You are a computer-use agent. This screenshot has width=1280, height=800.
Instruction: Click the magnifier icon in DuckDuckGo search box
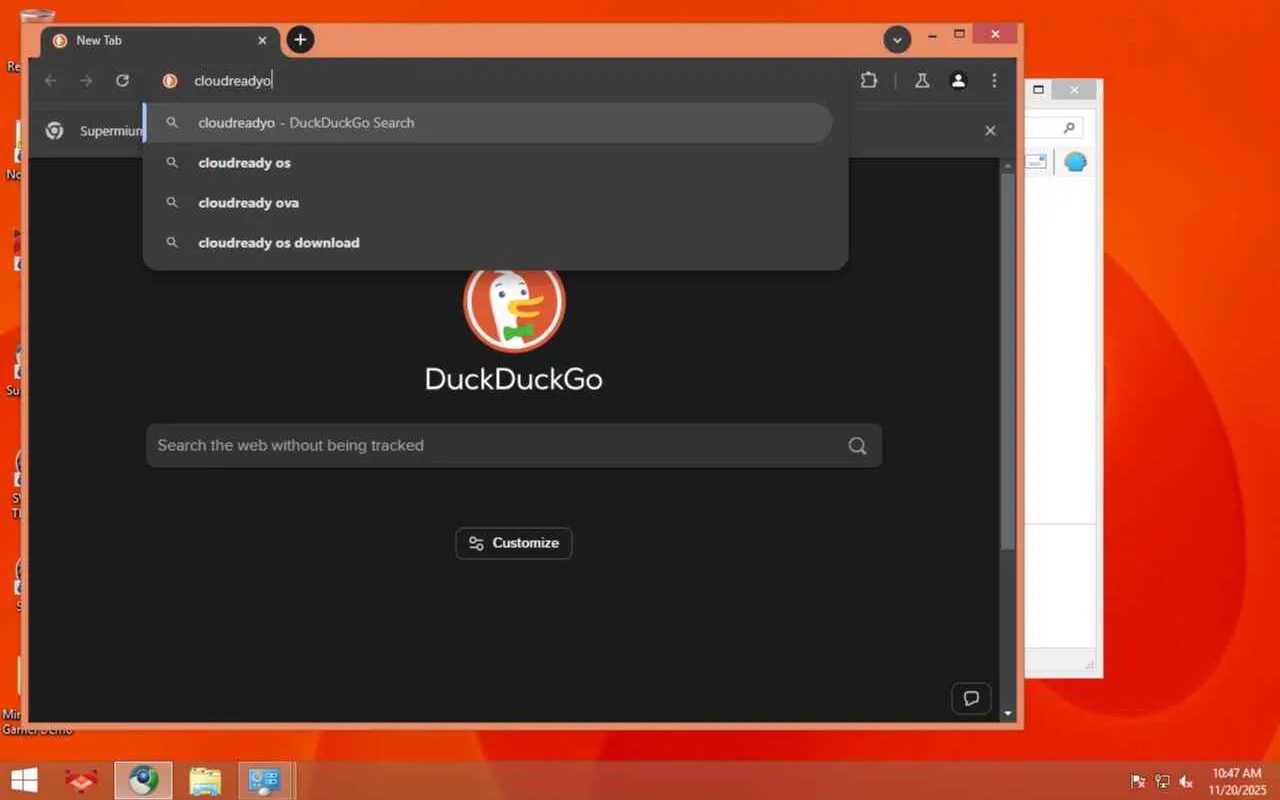coord(857,446)
